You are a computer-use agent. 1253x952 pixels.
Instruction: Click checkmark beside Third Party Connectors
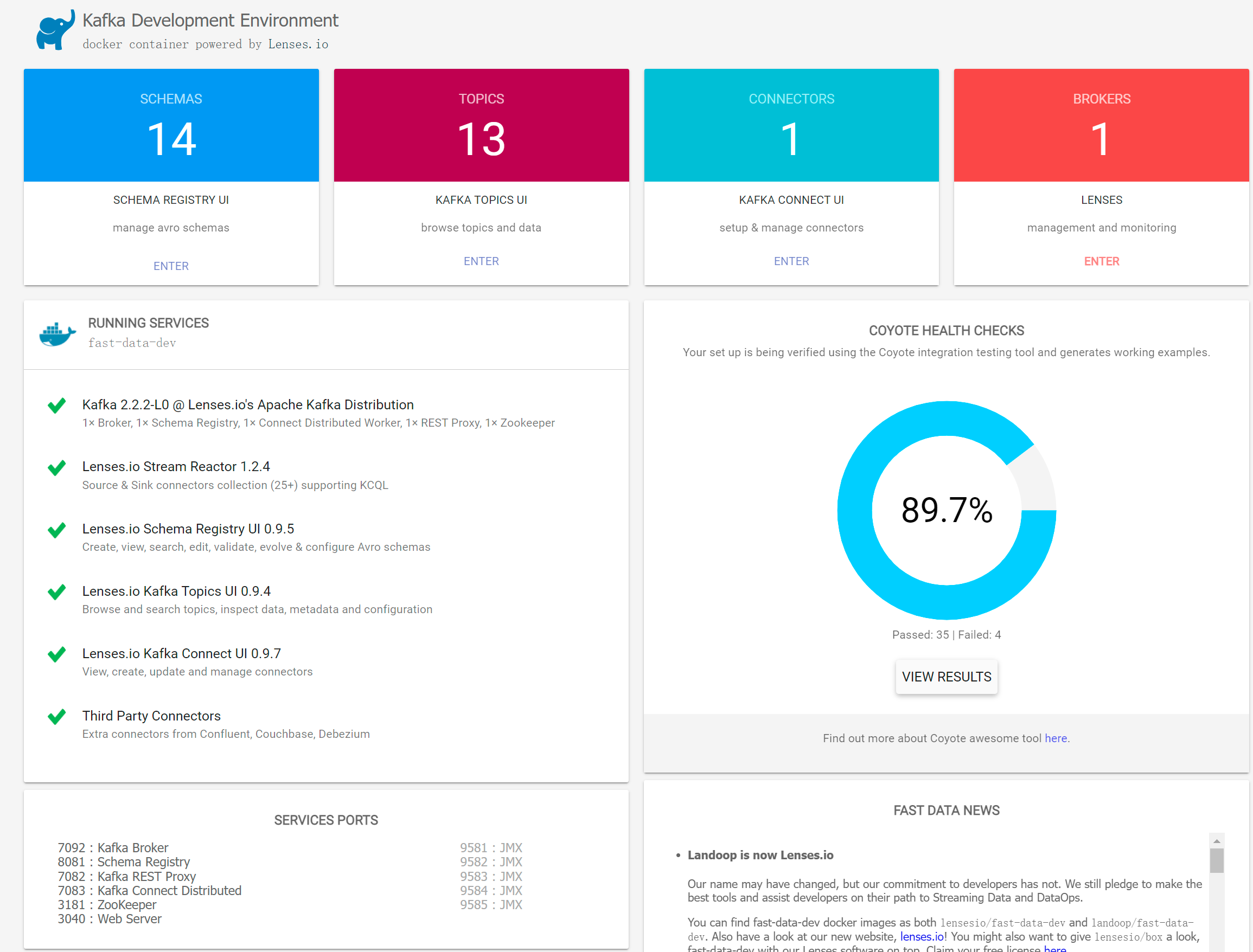(x=57, y=717)
